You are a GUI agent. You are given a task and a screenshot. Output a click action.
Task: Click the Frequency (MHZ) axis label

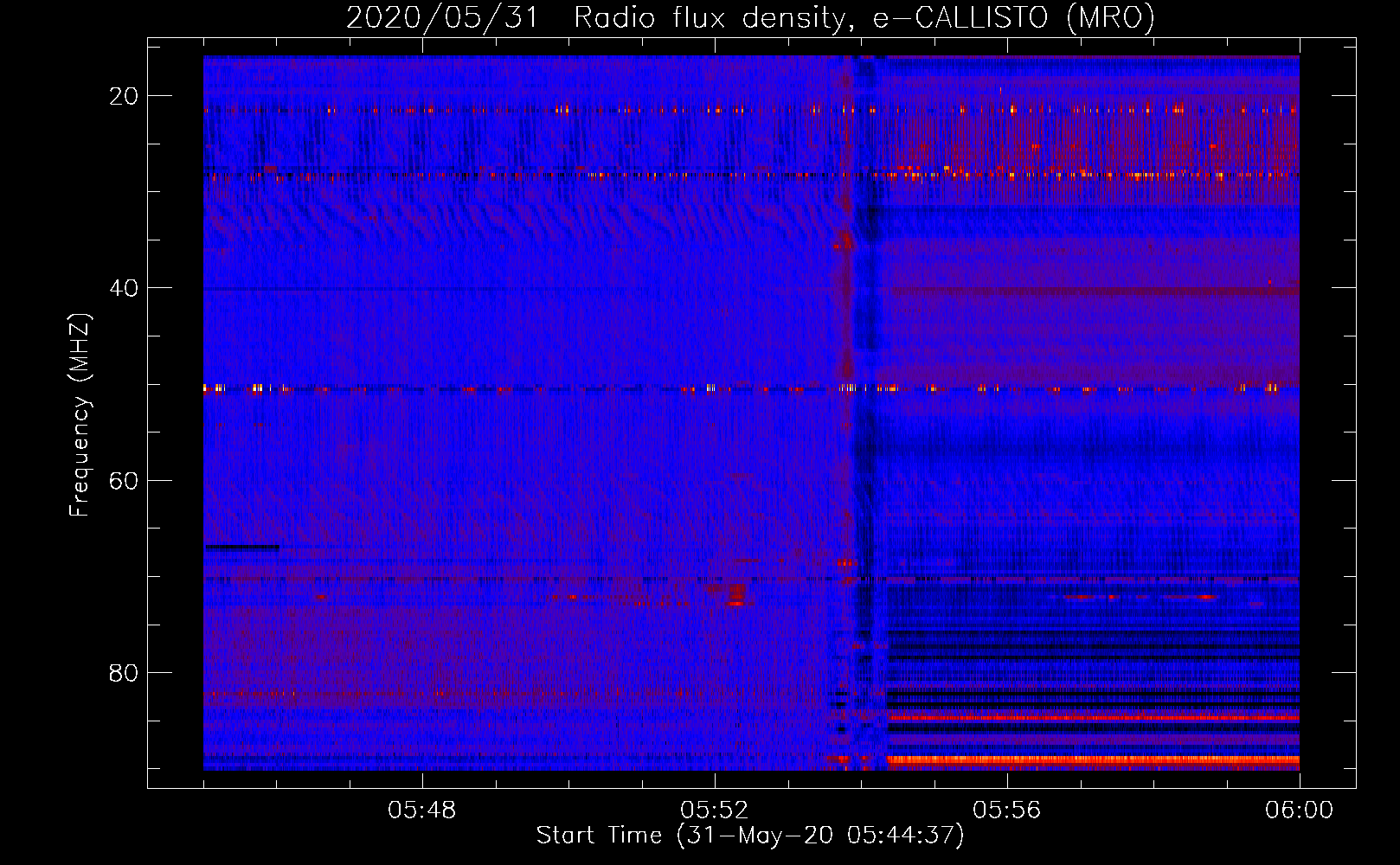point(80,415)
